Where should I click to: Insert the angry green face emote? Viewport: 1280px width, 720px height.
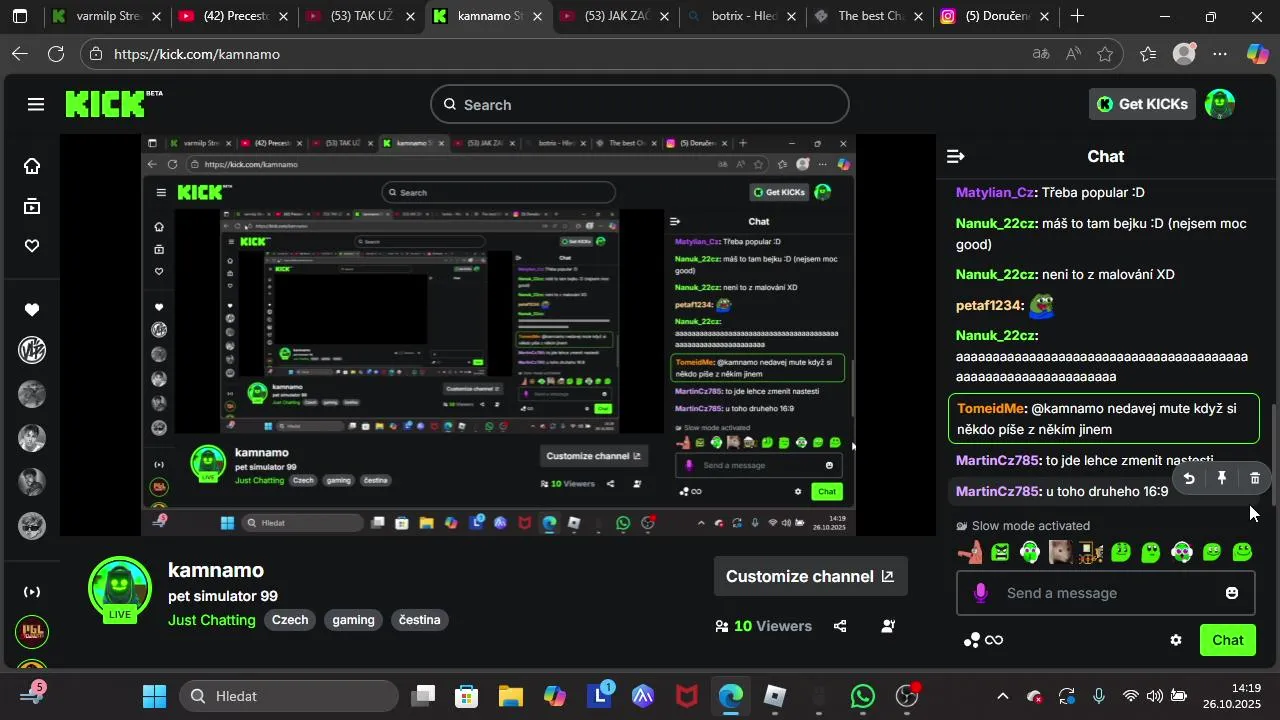click(x=1000, y=552)
